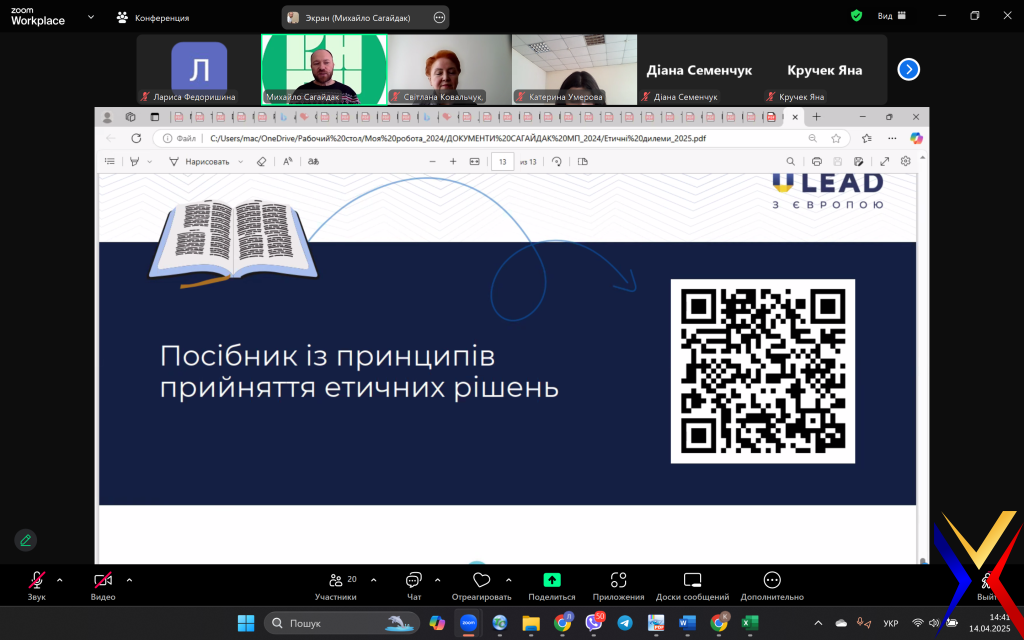Open the Вид view layout menu
This screenshot has height=640, width=1024.
892,16
